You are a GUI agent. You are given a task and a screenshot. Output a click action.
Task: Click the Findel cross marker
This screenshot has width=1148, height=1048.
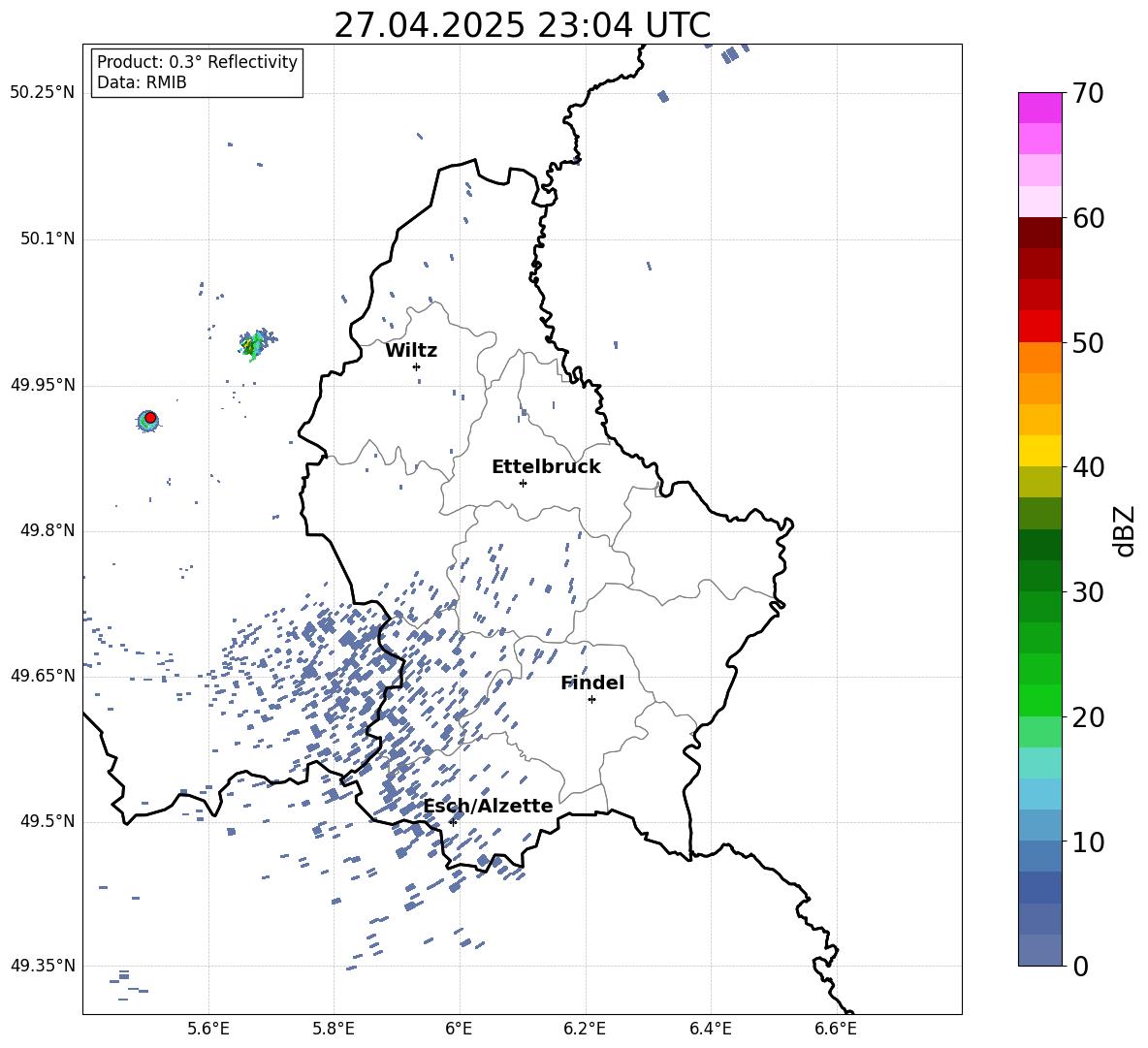(591, 700)
